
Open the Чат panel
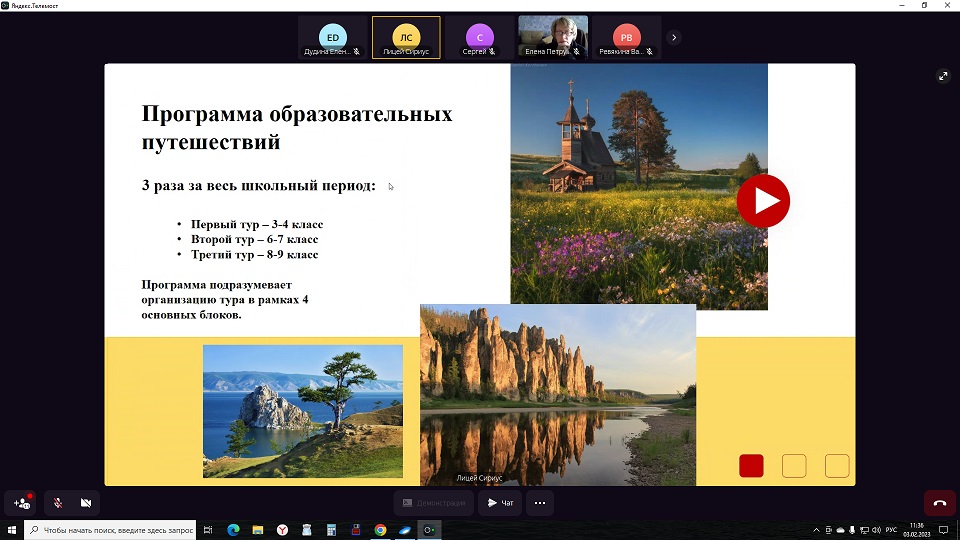501,503
